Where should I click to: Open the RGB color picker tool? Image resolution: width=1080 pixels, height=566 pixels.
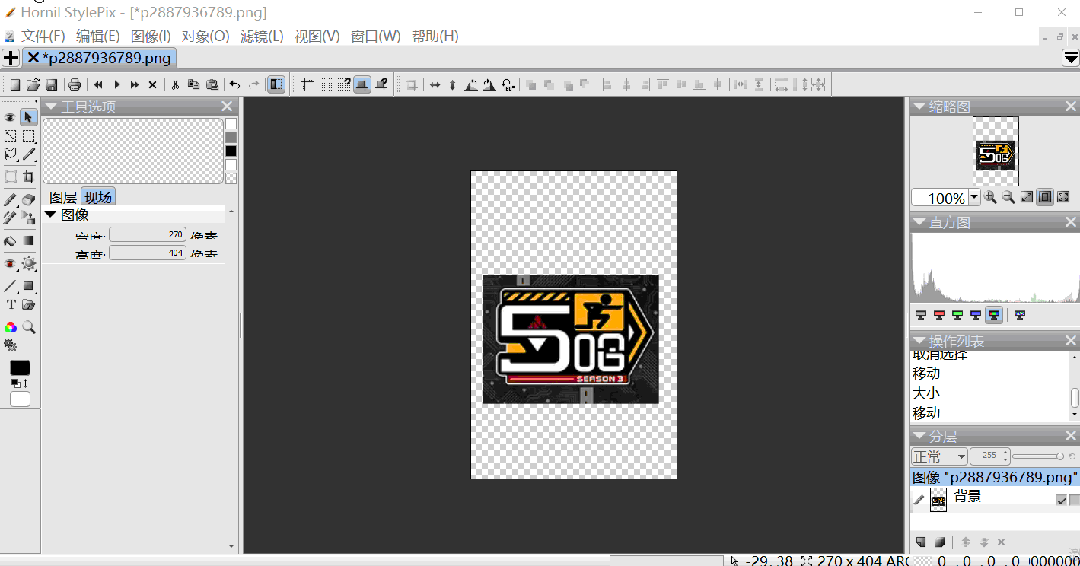10,327
